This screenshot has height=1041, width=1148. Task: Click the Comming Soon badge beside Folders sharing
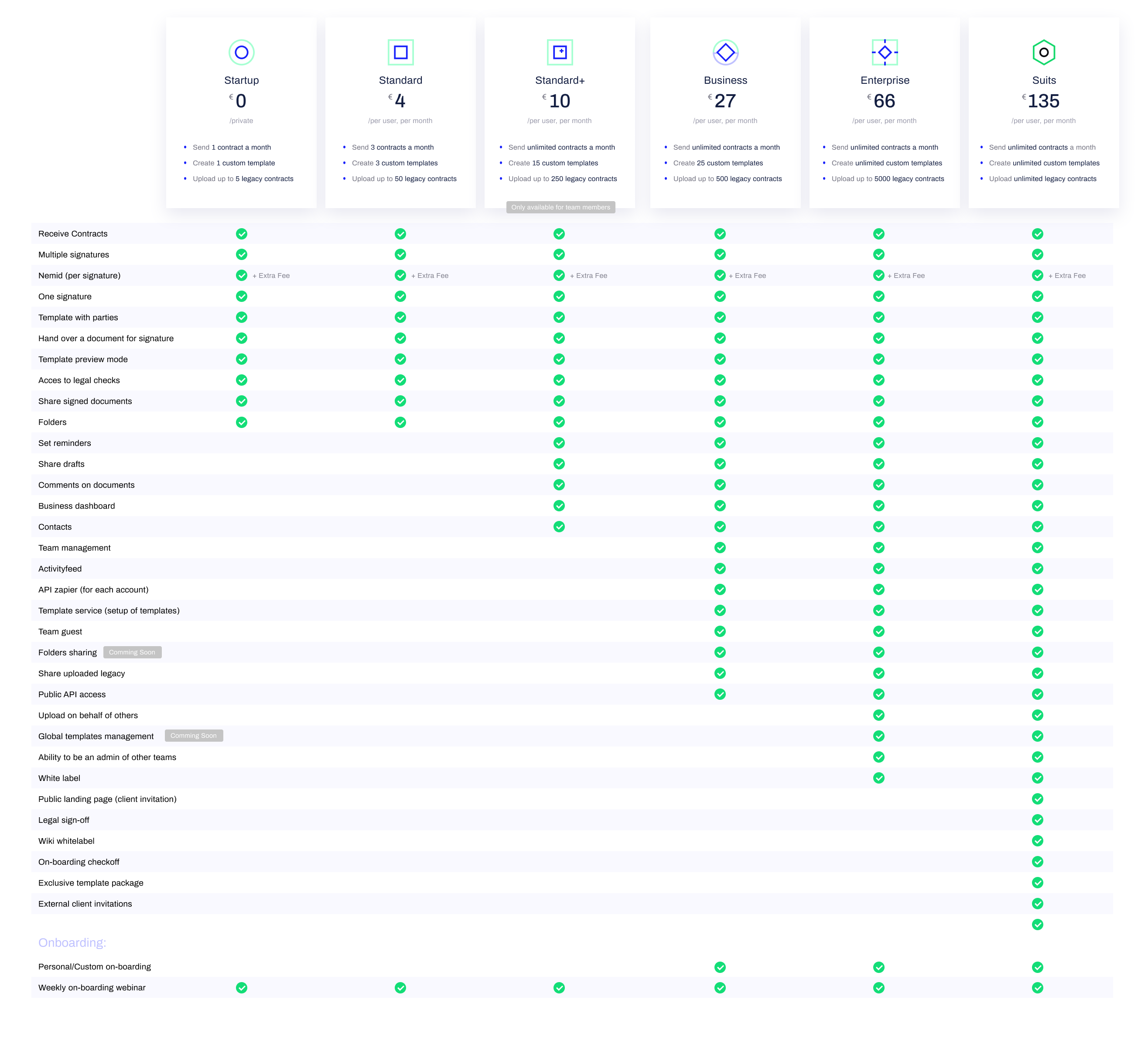[x=132, y=653]
